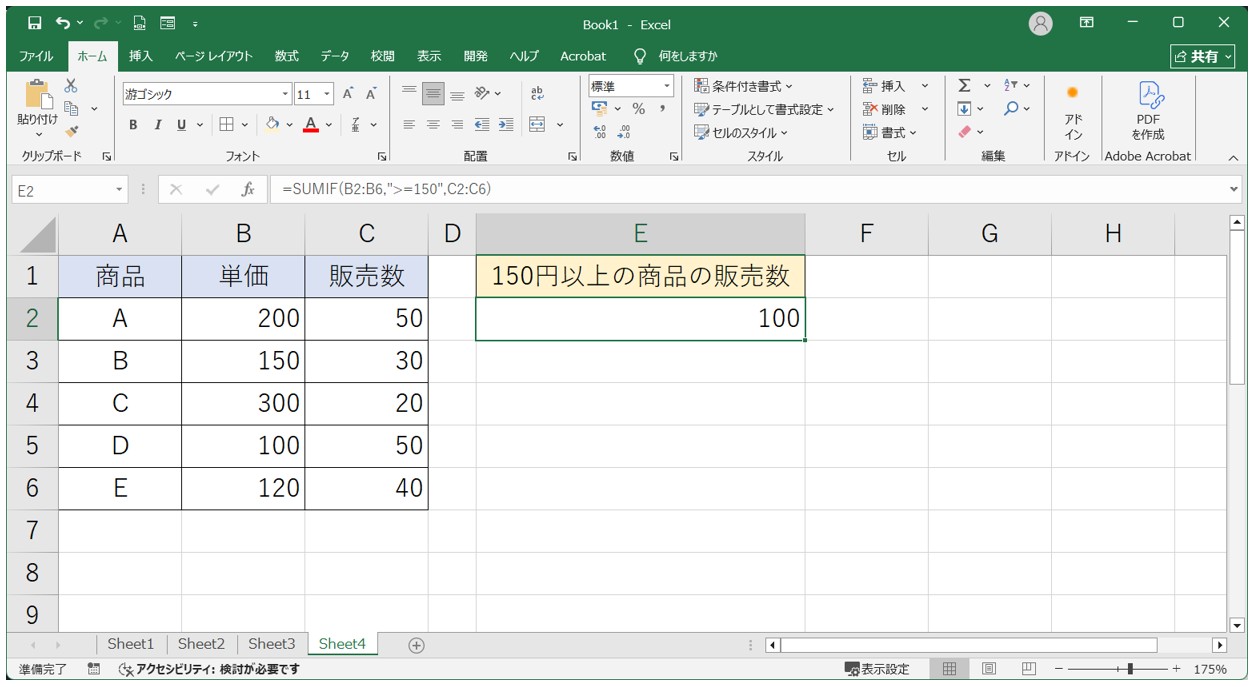Switch to the 挿入 tab
The width and height of the screenshot is (1254, 687).
141,56
